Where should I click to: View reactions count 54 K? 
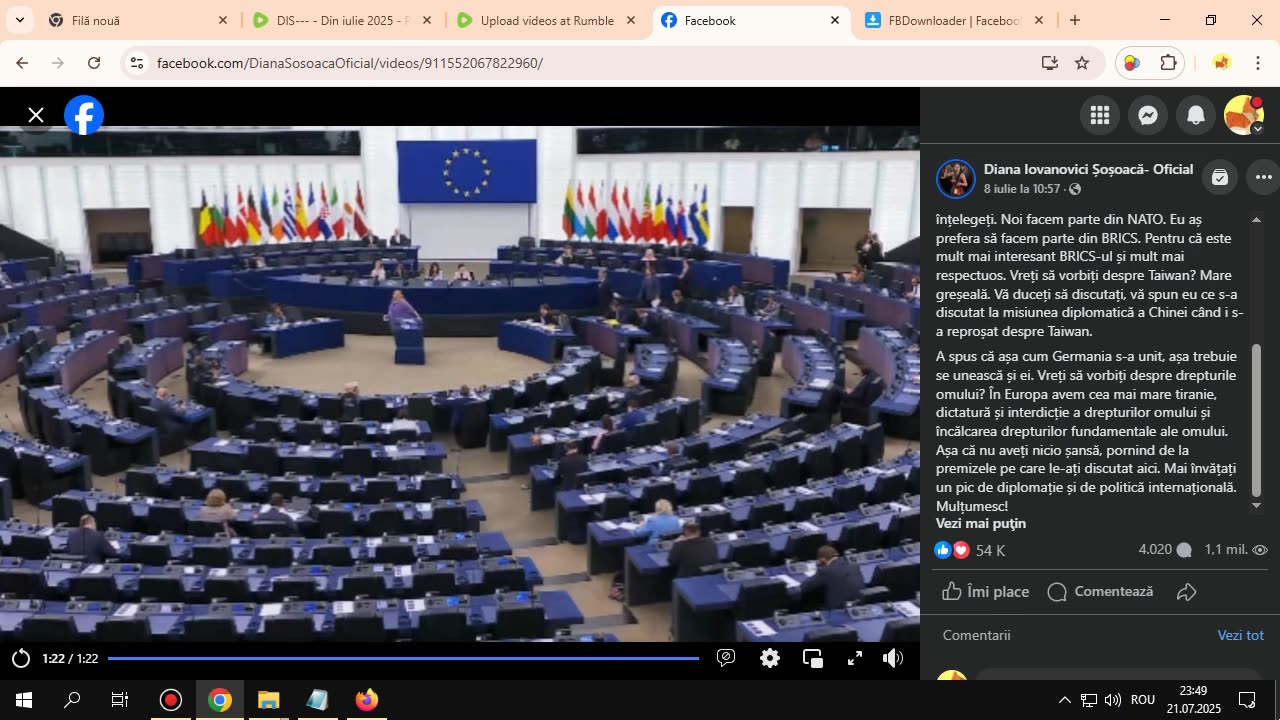click(990, 550)
